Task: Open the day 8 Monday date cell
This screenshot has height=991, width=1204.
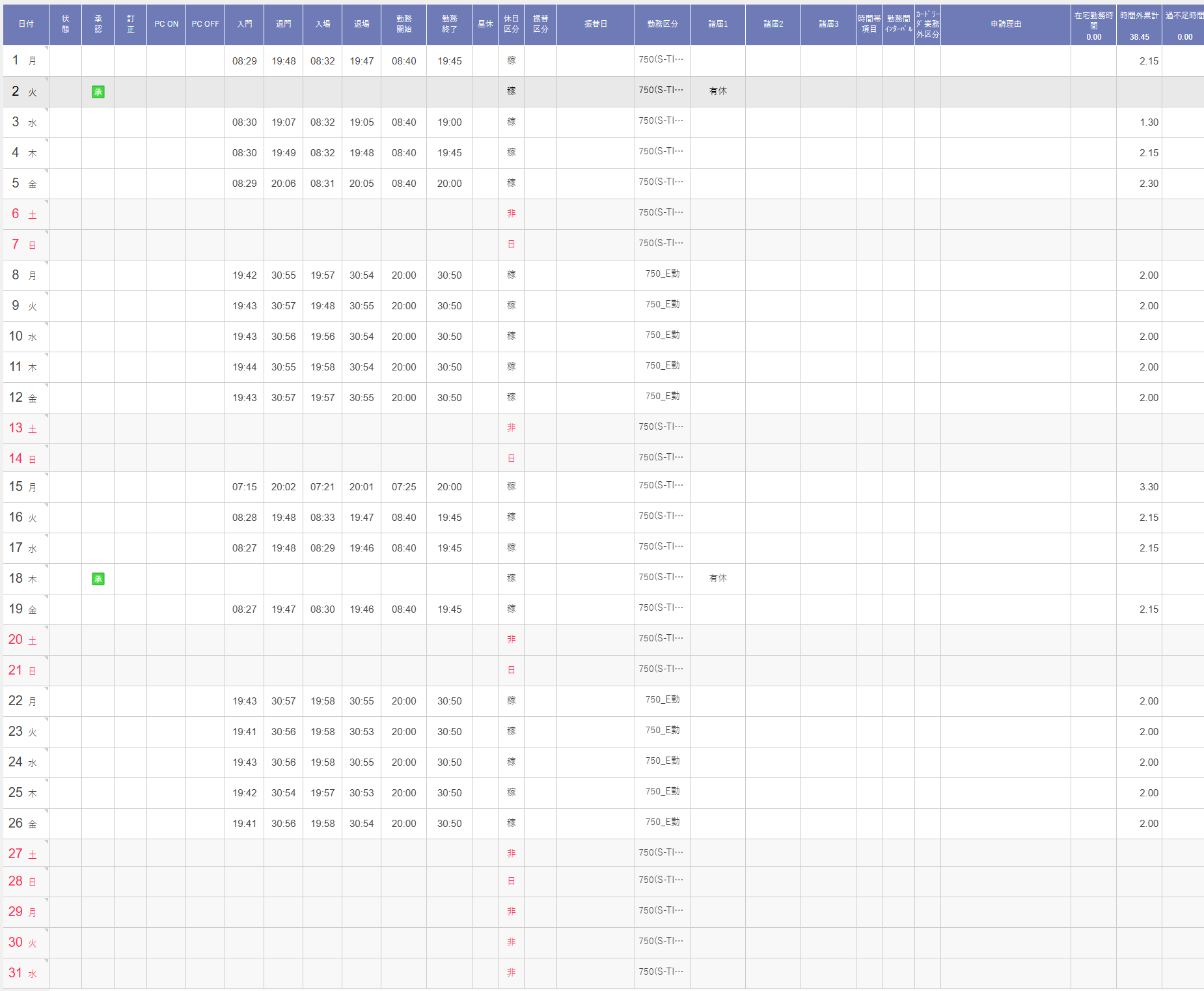Action: coord(25,275)
